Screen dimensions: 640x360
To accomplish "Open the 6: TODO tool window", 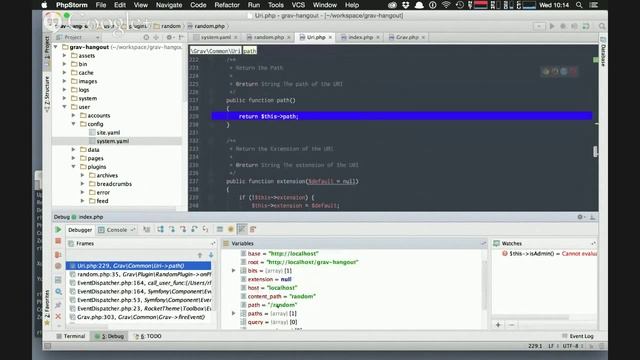I will tap(148, 336).
